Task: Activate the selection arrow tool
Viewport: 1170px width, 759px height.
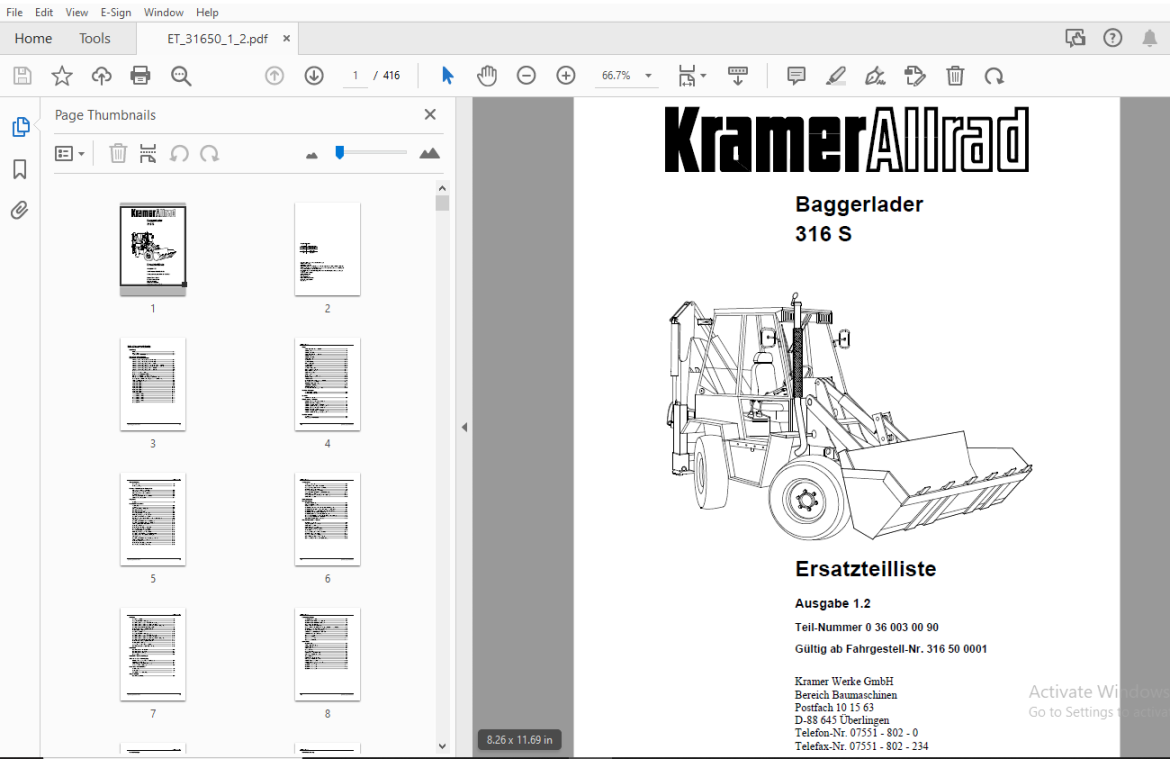Action: coord(448,75)
